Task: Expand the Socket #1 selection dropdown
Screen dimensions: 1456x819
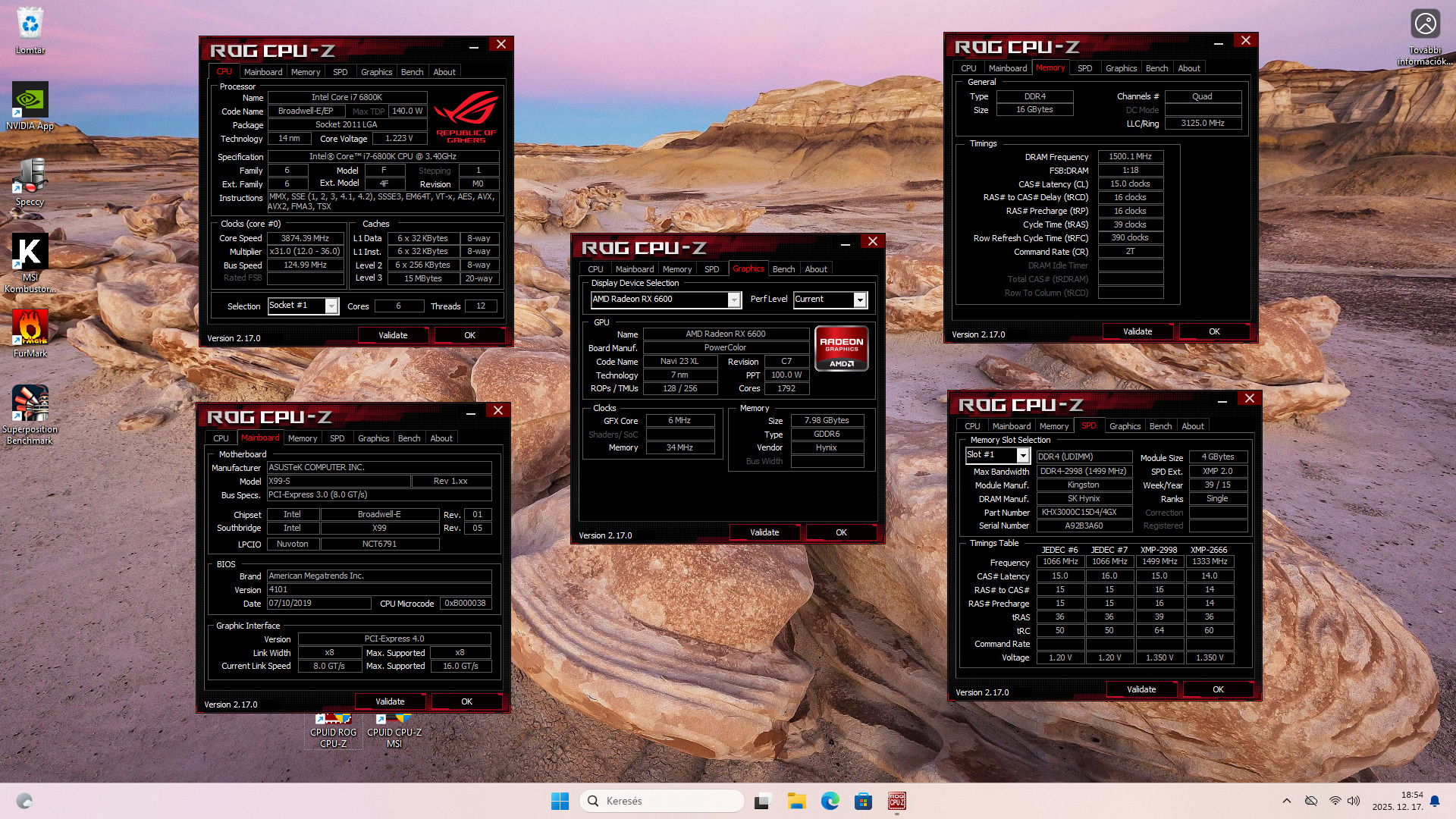Action: coord(331,306)
